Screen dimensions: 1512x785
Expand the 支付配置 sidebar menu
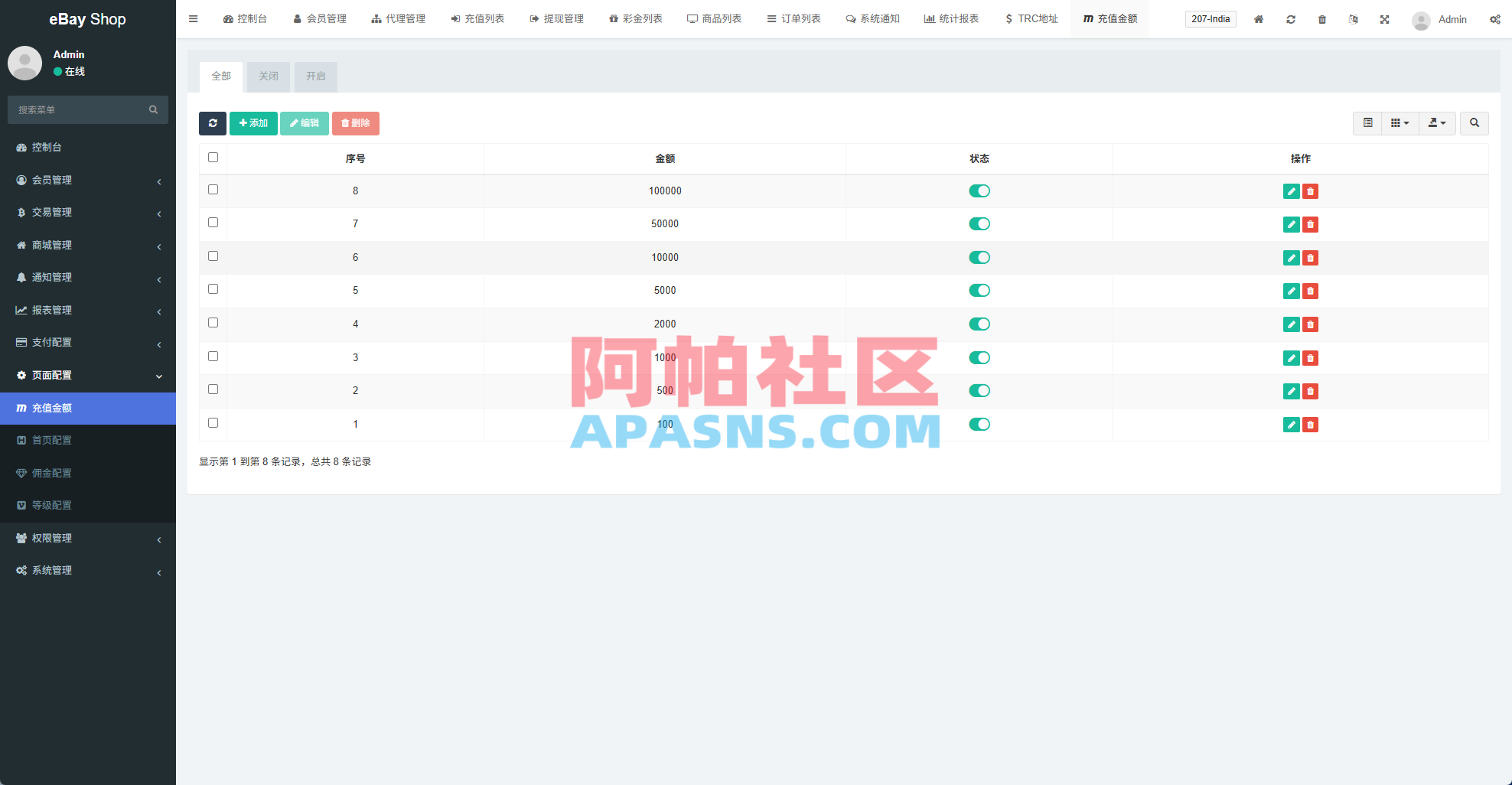click(88, 343)
